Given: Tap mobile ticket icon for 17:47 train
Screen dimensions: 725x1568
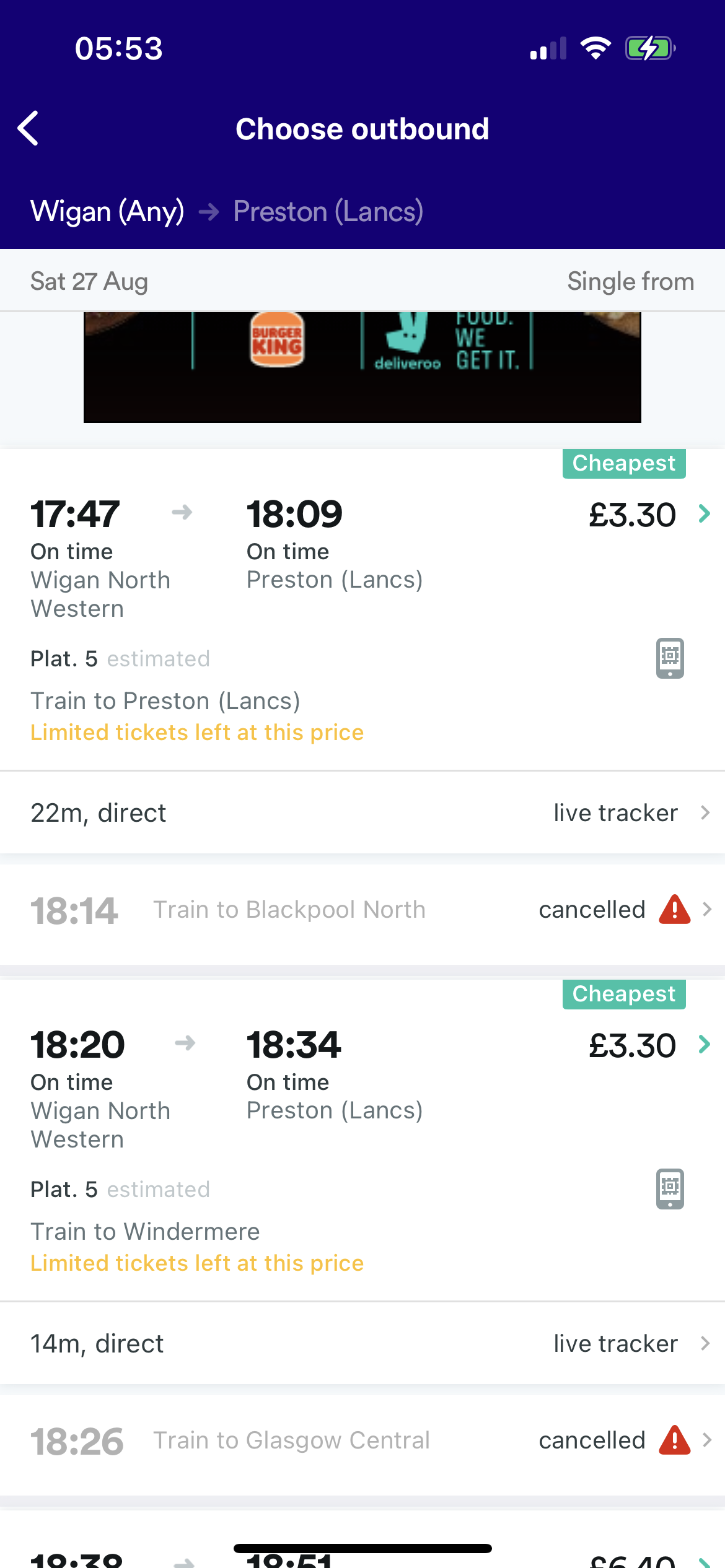Looking at the screenshot, I should [x=670, y=658].
